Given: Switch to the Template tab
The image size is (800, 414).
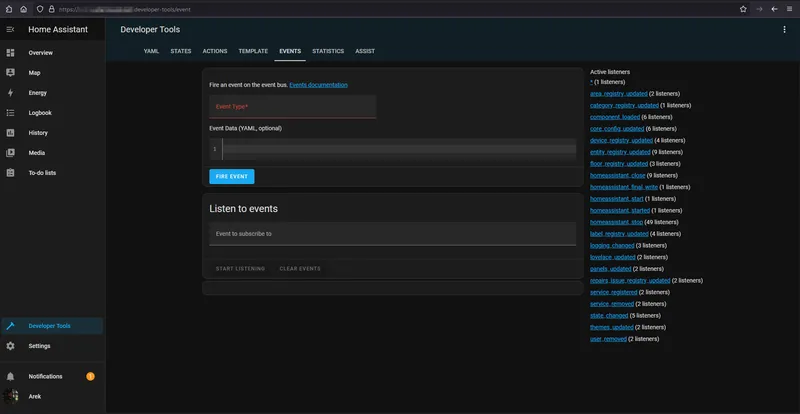Looking at the screenshot, I should click(x=253, y=51).
